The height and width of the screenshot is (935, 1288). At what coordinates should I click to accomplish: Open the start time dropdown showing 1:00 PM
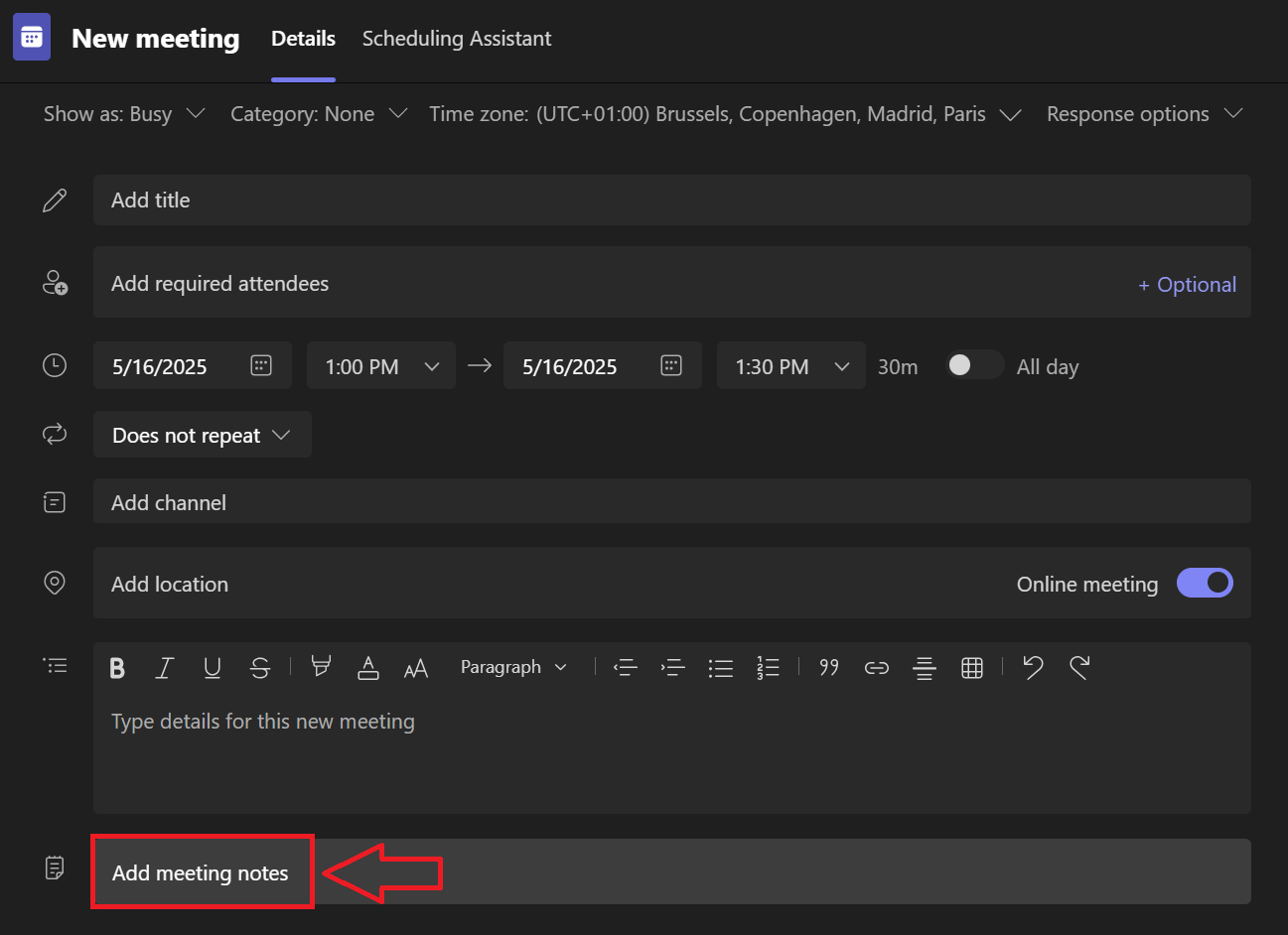click(x=381, y=365)
